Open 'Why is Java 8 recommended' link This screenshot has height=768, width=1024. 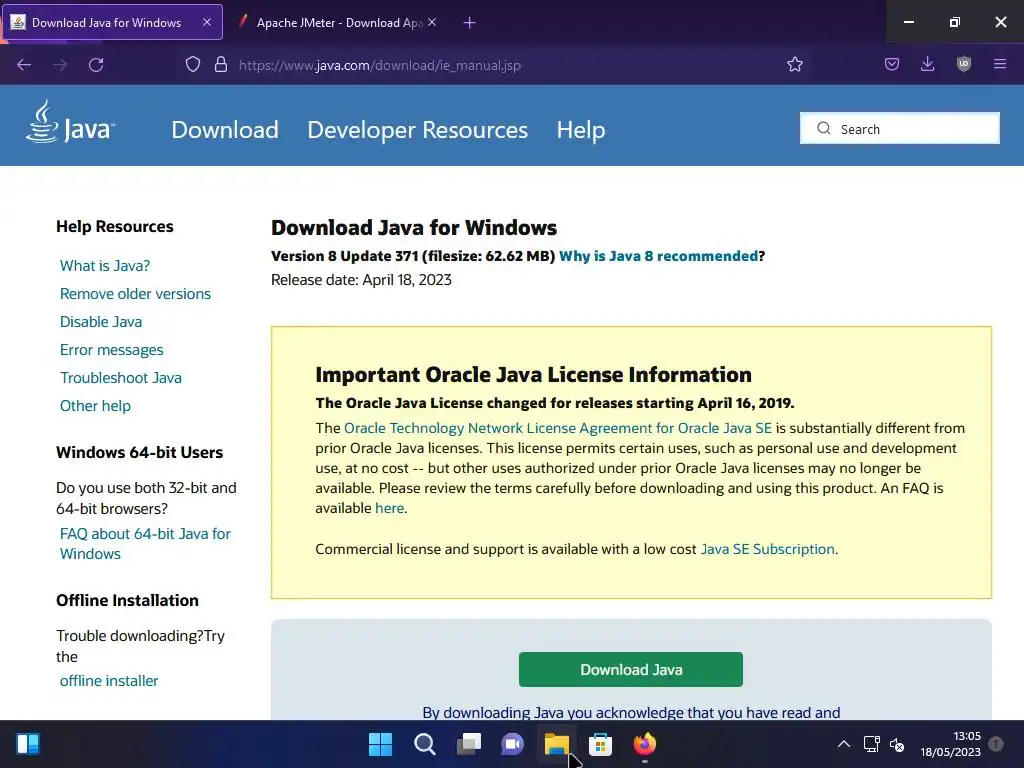coord(658,256)
